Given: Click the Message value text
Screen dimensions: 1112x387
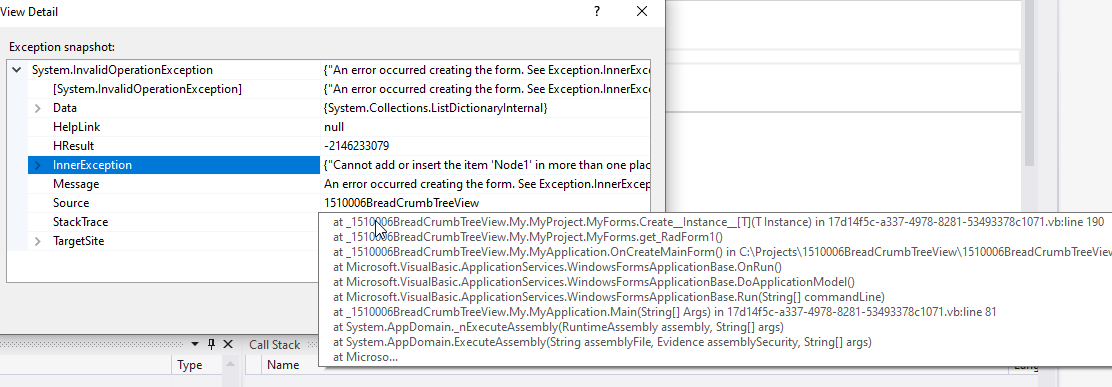Looking at the screenshot, I should pyautogui.click(x=486, y=184).
